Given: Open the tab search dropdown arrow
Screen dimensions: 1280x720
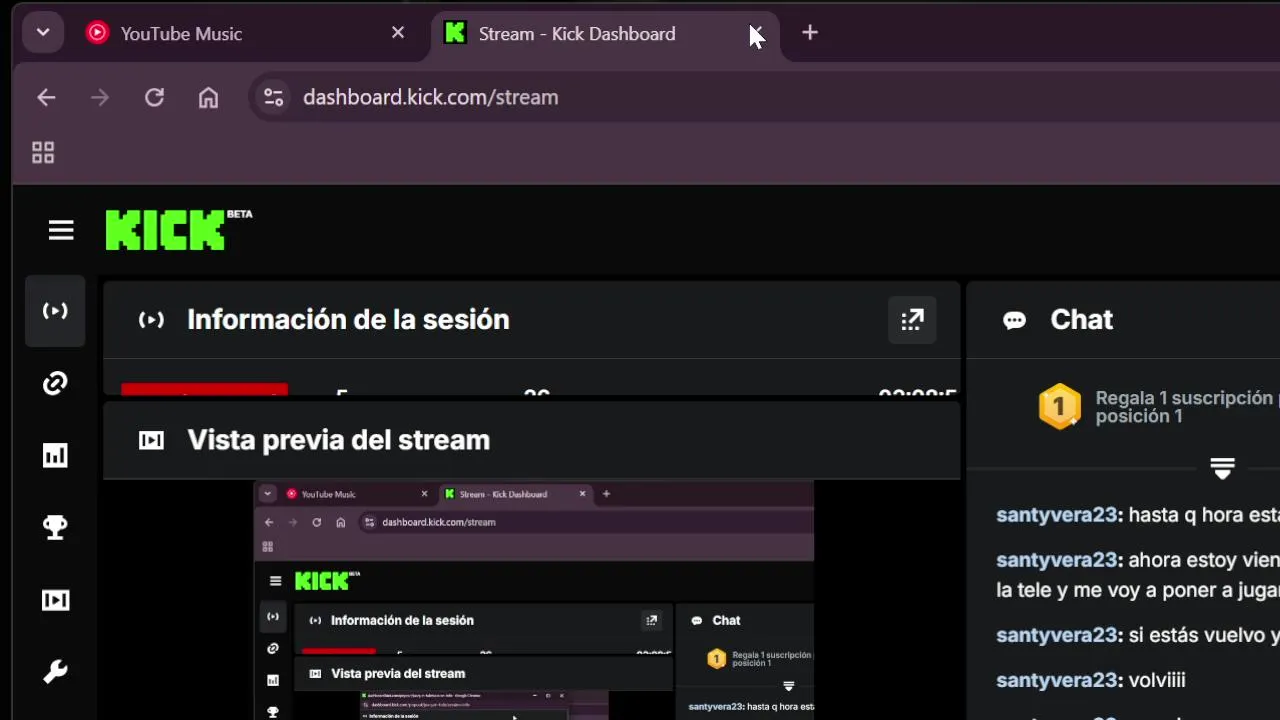Looking at the screenshot, I should (42, 32).
